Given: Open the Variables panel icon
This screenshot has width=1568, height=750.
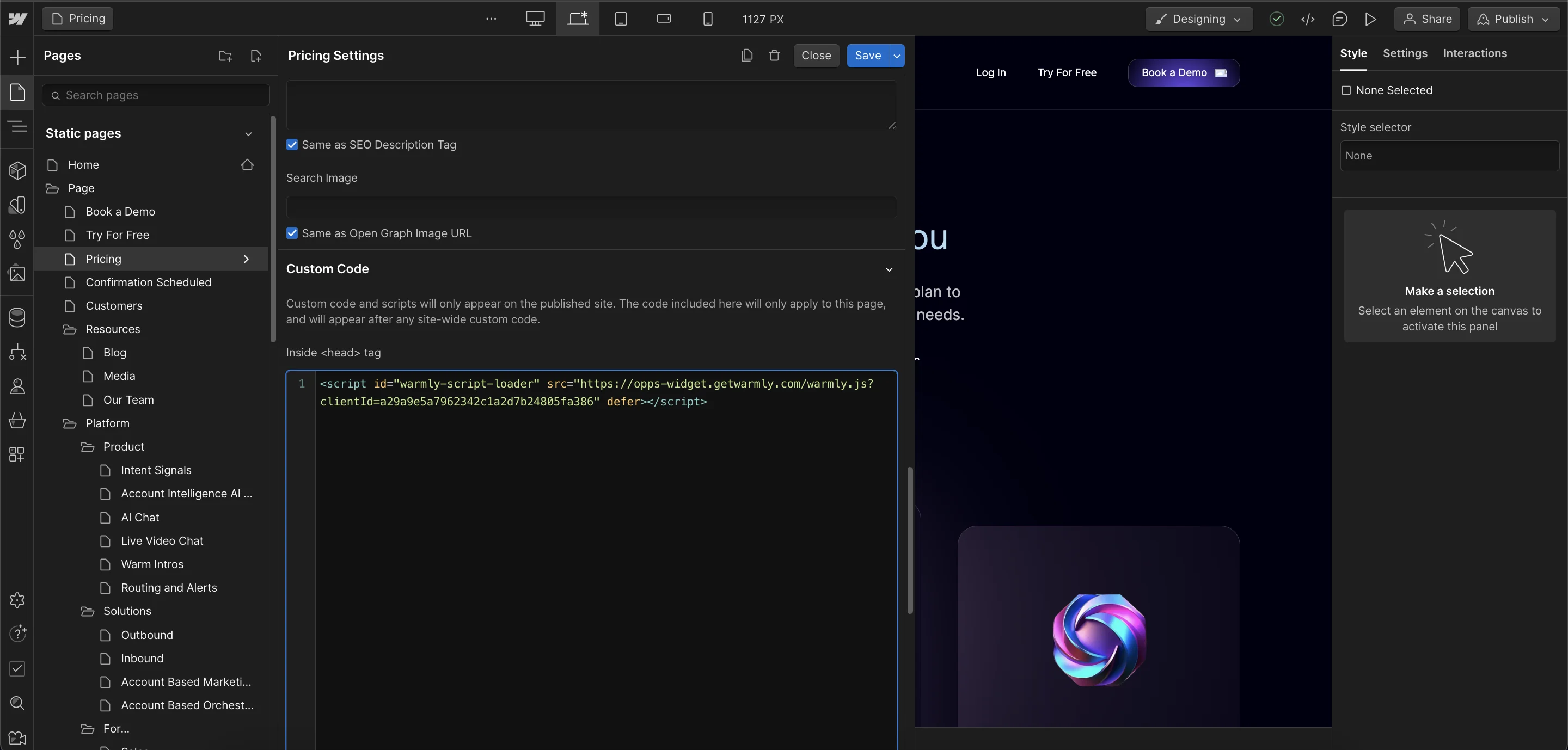Looking at the screenshot, I should [x=17, y=205].
